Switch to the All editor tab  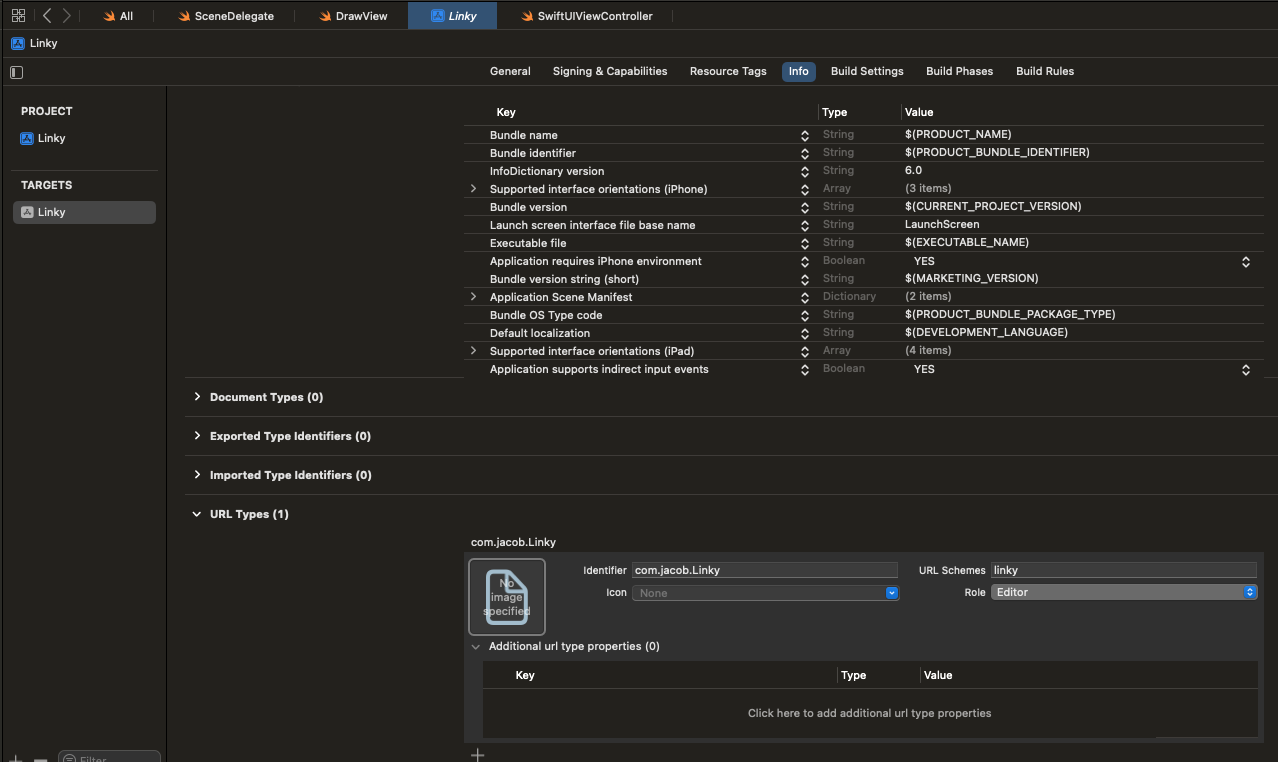(118, 16)
